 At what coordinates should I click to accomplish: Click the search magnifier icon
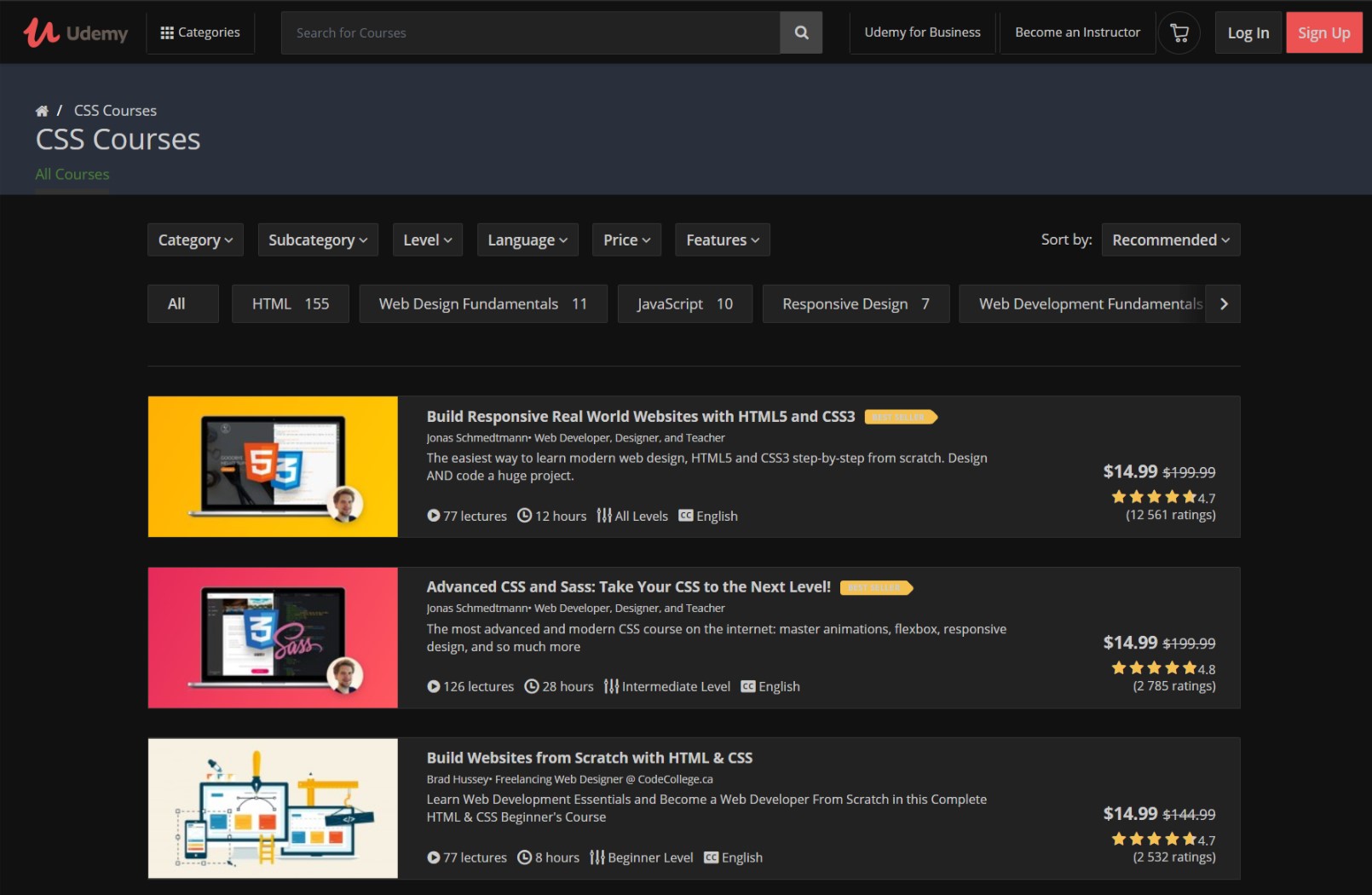coord(800,32)
